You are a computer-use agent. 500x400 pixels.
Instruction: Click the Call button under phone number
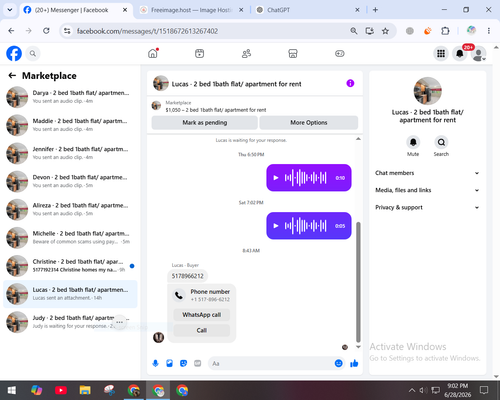point(202,330)
